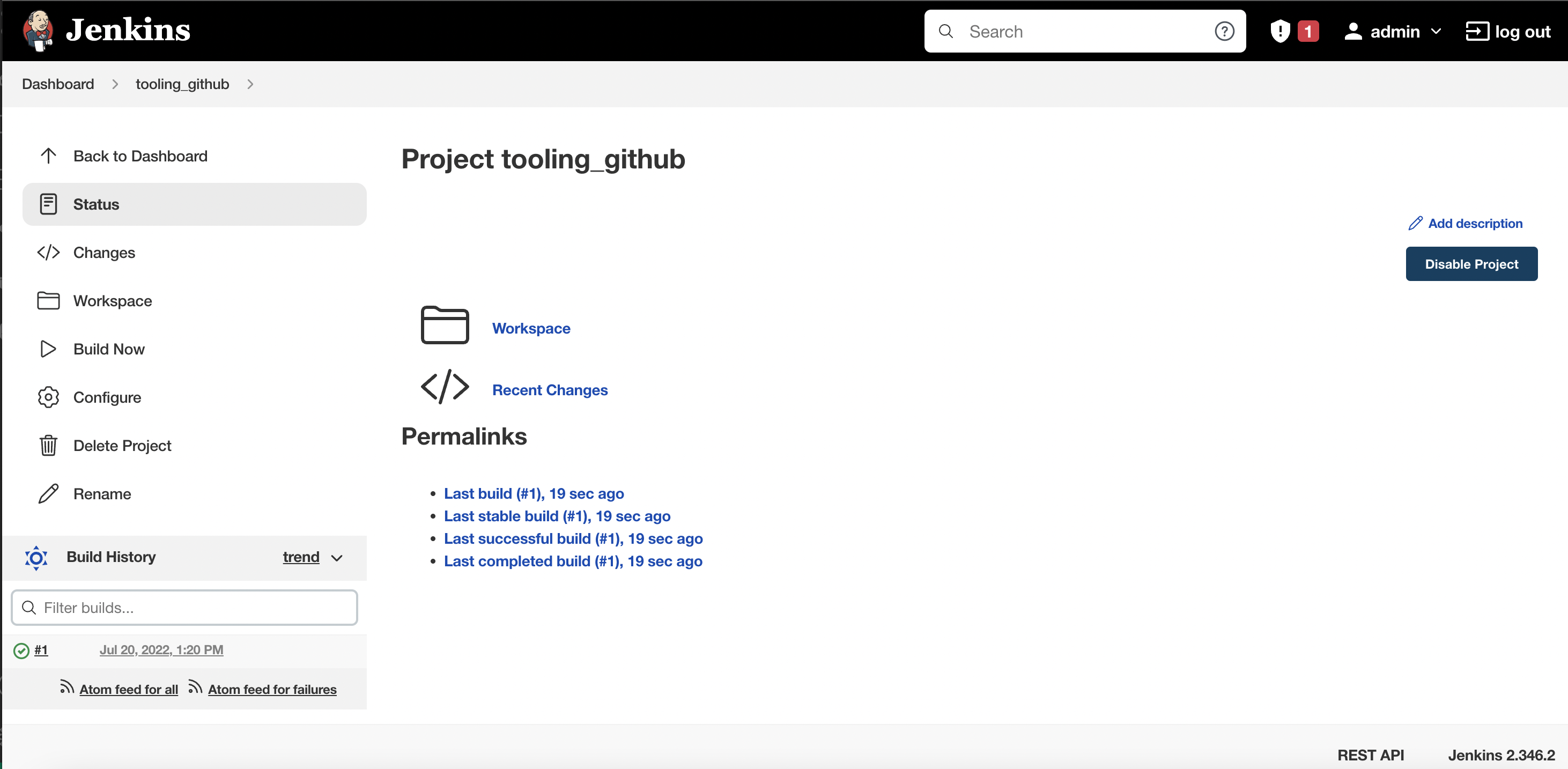Click the Add description link
This screenshot has width=1568, height=769.
click(1475, 224)
